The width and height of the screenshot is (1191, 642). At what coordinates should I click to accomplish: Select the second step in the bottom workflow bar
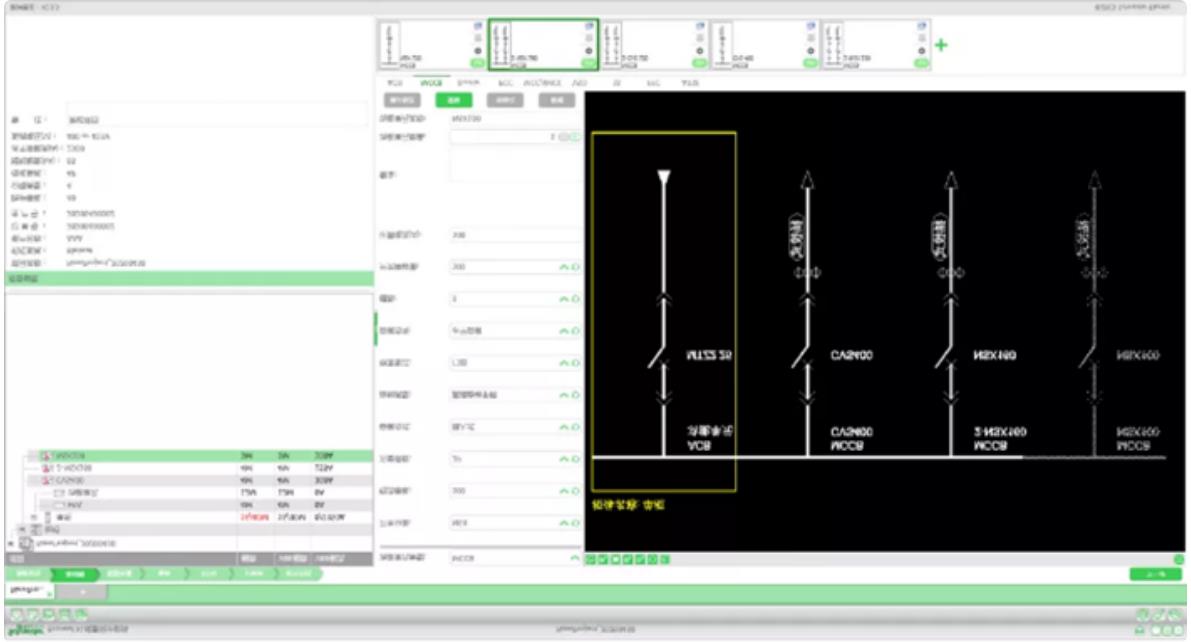tap(74, 575)
